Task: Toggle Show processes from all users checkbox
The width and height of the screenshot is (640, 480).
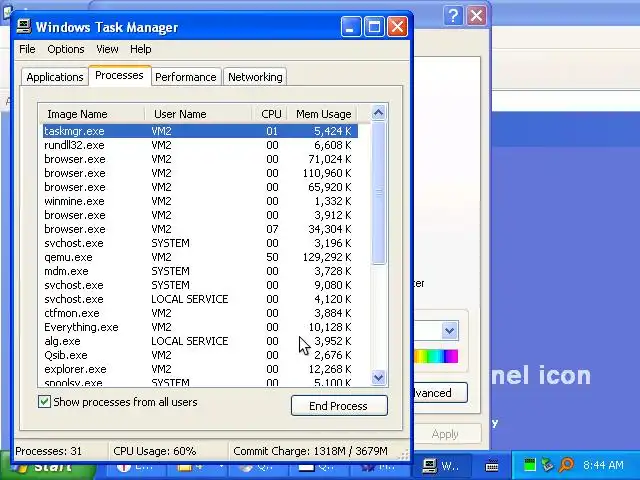Action: (x=44, y=402)
